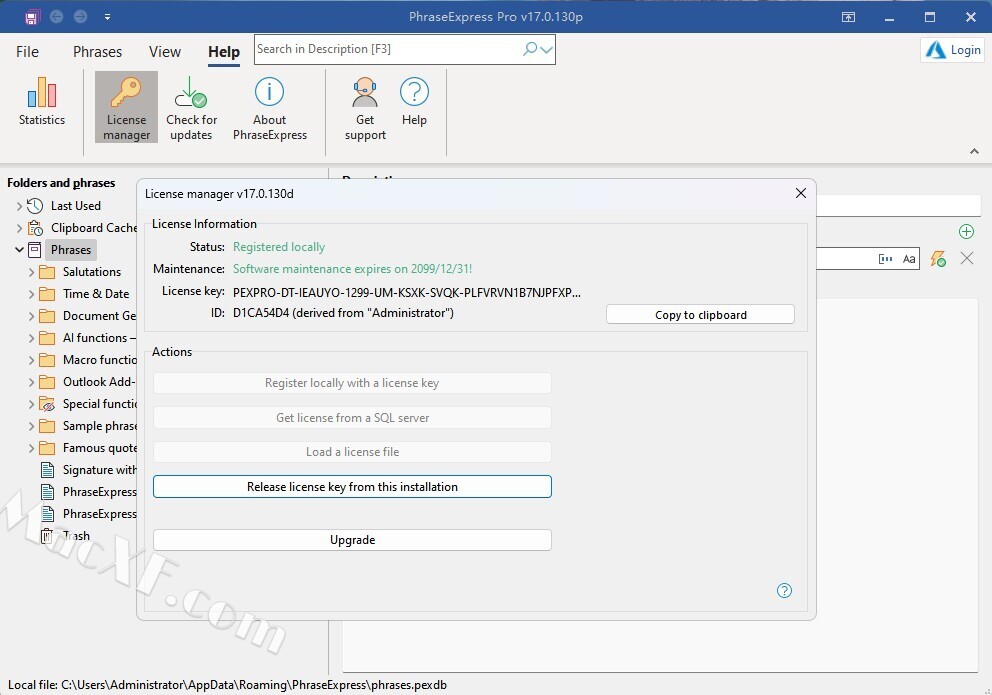Select the Help ribbon tab
This screenshot has width=992, height=695.
click(x=224, y=52)
